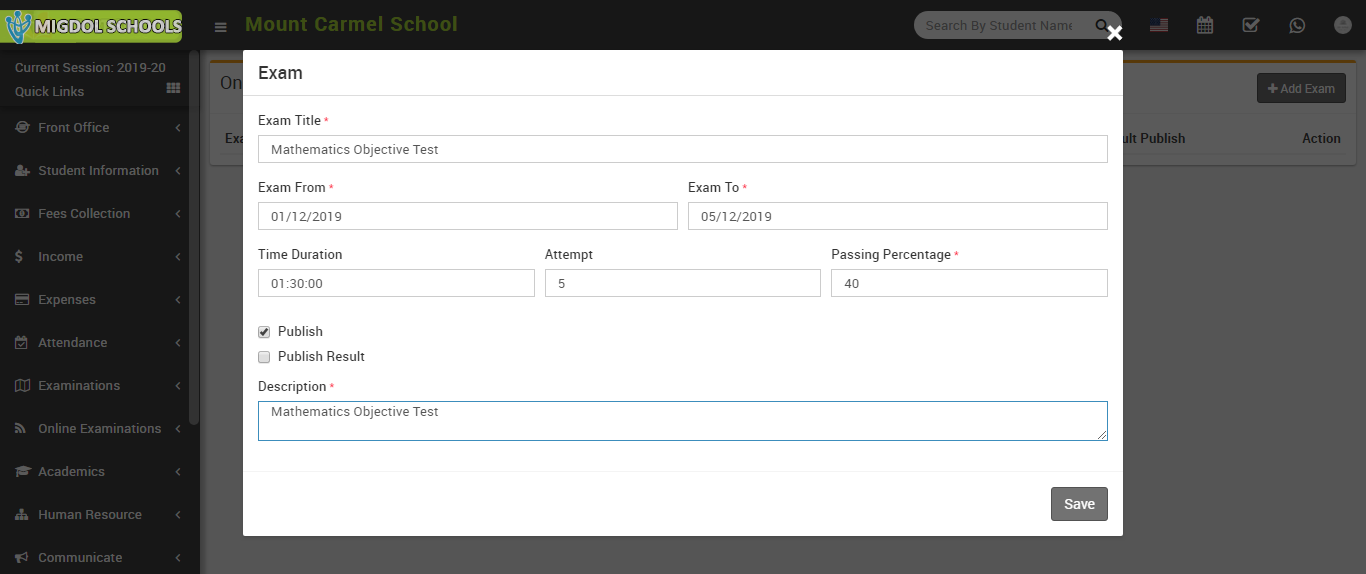
Task: Click the sidebar vertical scrollbar
Action: (194, 240)
